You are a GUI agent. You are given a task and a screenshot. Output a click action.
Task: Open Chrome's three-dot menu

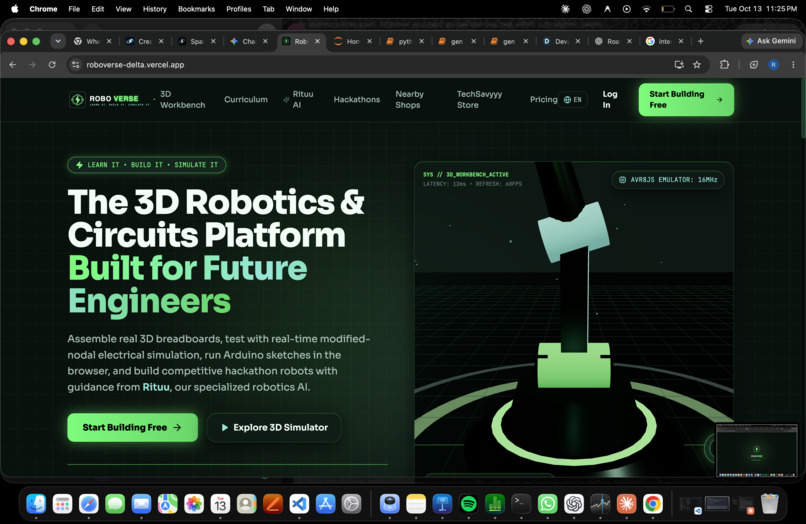793,65
